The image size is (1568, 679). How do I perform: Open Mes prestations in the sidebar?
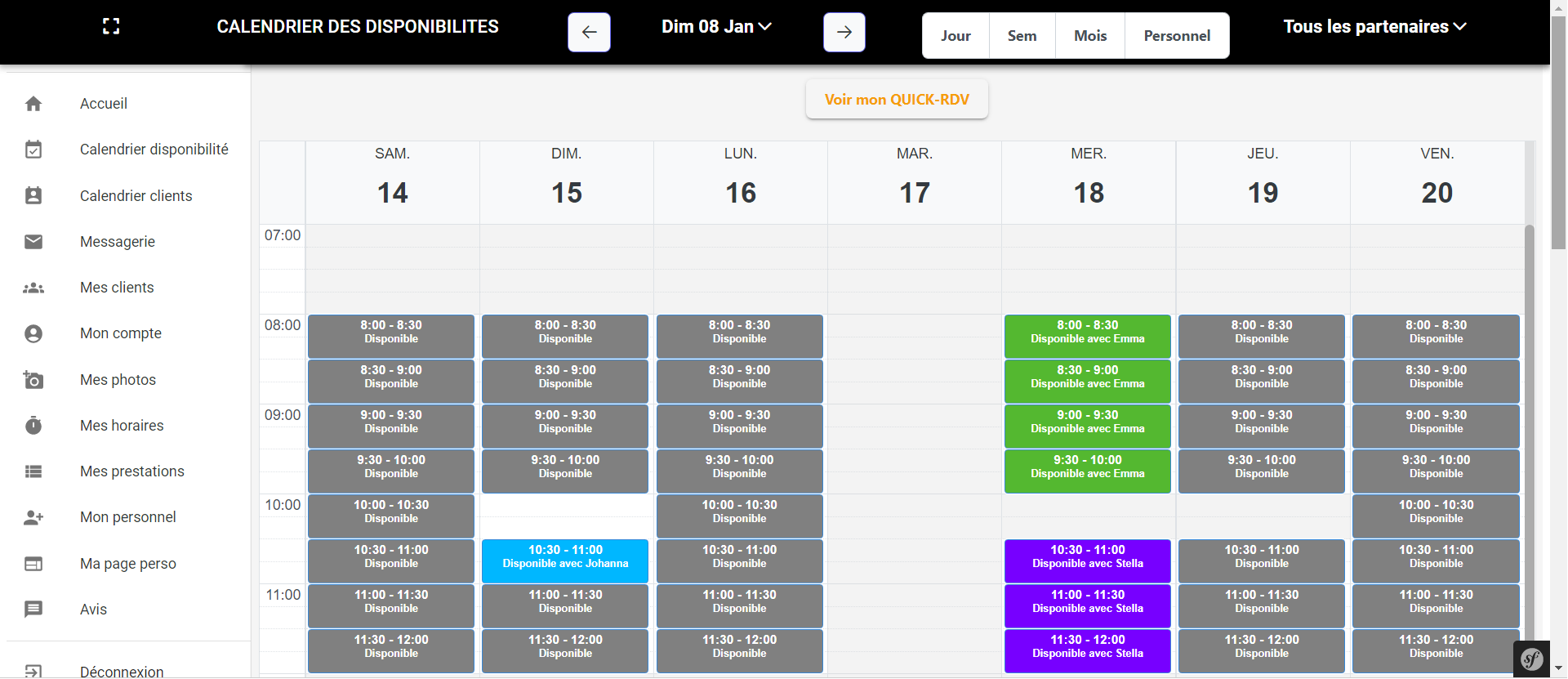pyautogui.click(x=132, y=471)
